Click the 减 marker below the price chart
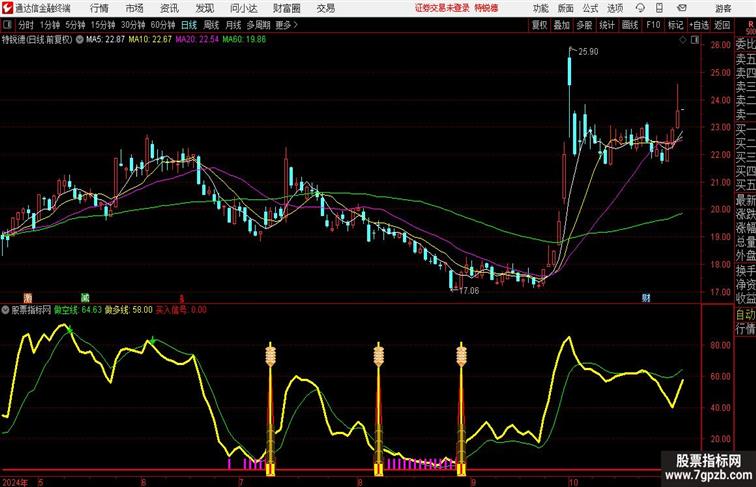Screen dimensions: 756x487 pyautogui.click(x=85, y=298)
